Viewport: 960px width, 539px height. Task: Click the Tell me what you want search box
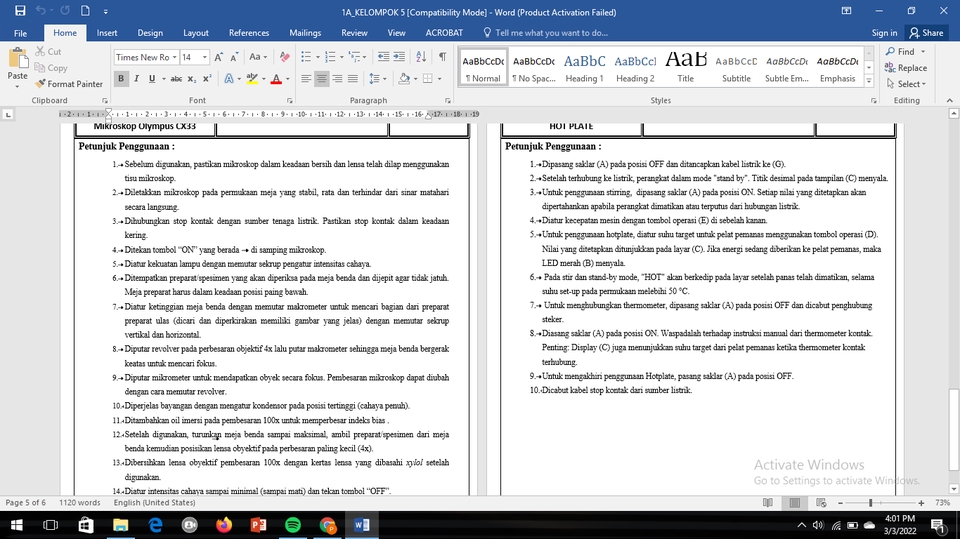(545, 33)
